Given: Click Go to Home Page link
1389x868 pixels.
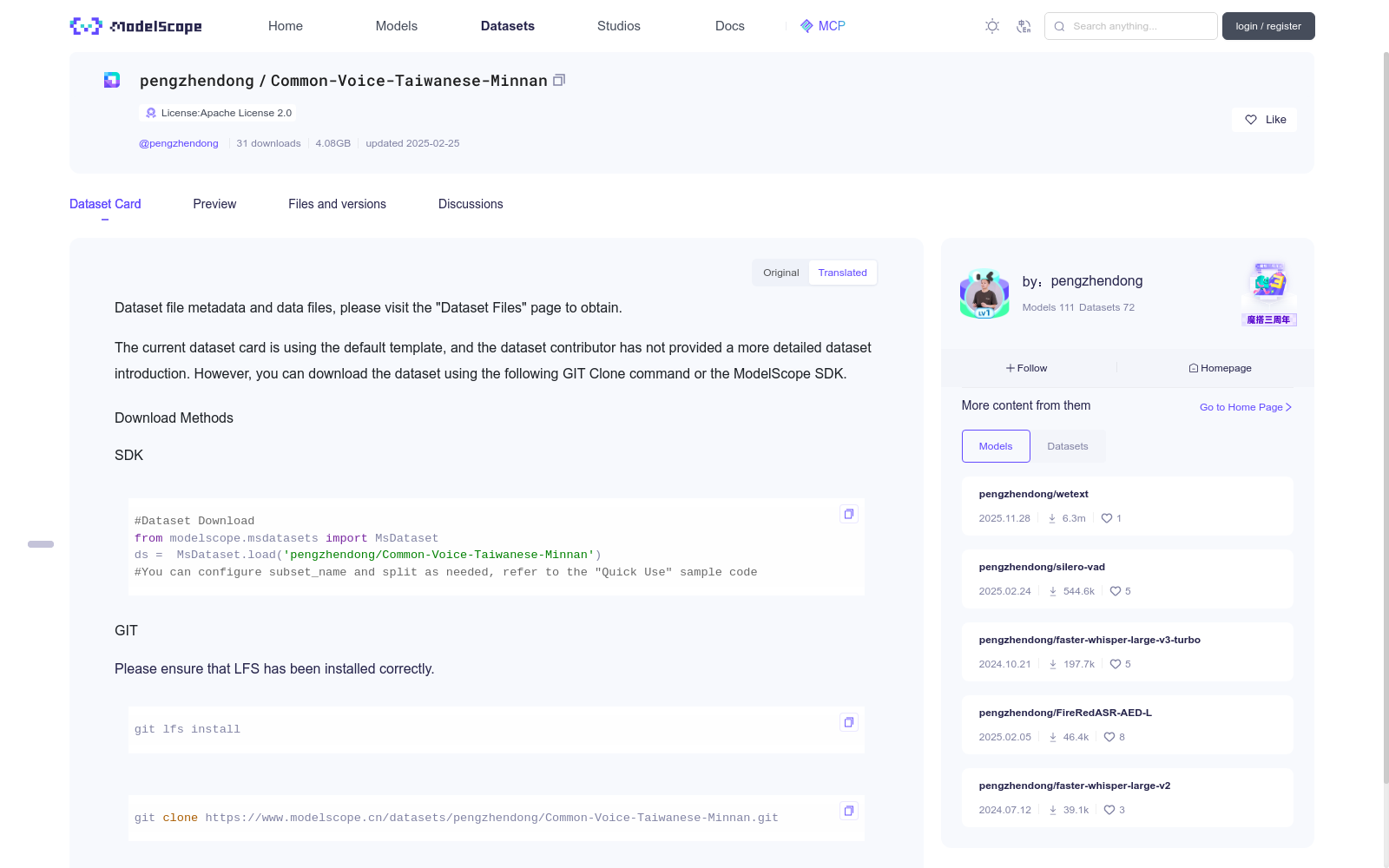Looking at the screenshot, I should pyautogui.click(x=1246, y=407).
